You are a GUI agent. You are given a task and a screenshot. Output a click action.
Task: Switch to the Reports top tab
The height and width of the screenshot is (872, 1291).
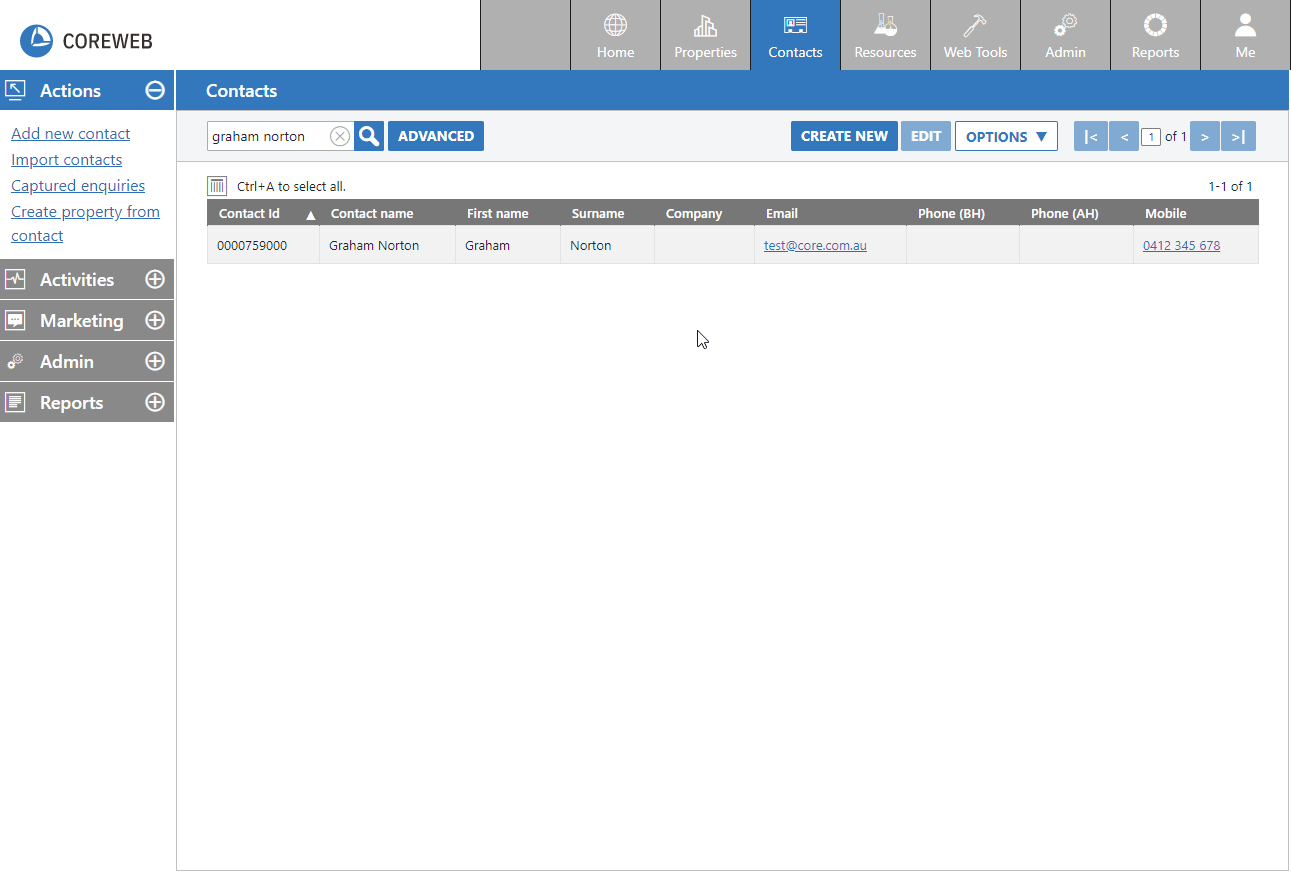(1155, 36)
